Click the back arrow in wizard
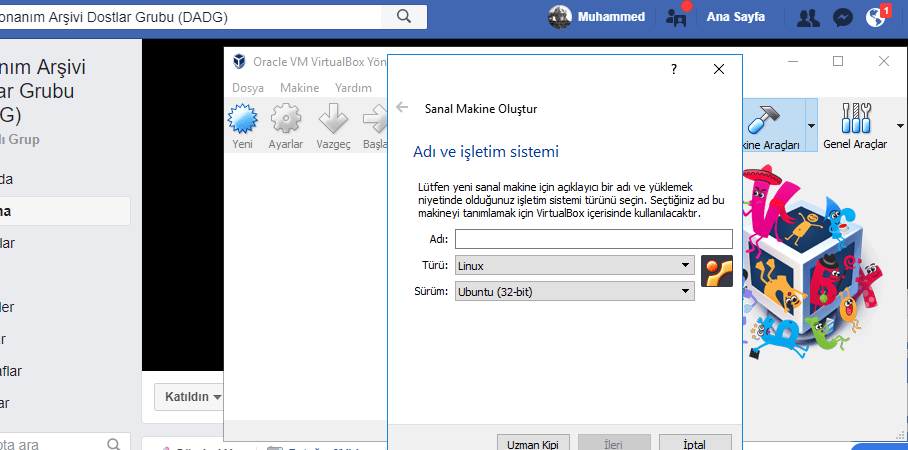Viewport: 908px width, 450px height. 402,107
